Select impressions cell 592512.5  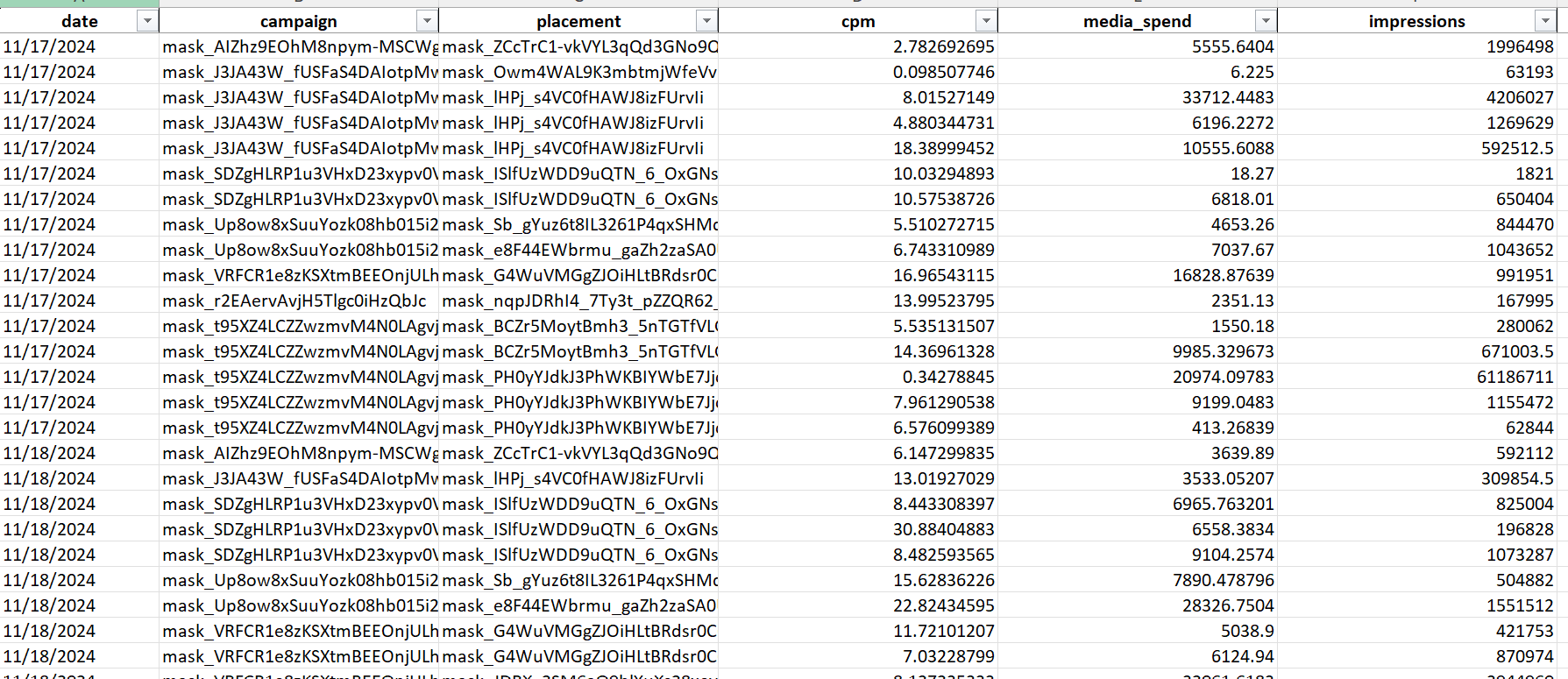pyautogui.click(x=1417, y=148)
